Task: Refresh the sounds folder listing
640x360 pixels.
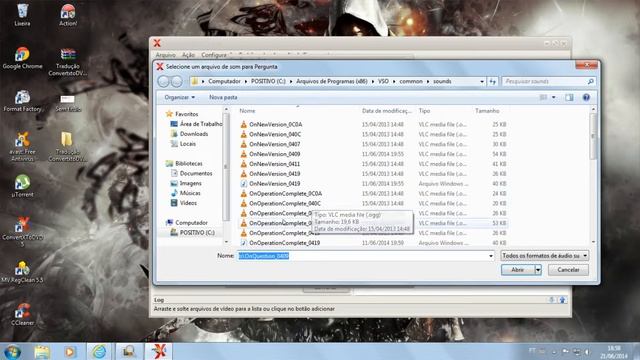Action: [493, 81]
